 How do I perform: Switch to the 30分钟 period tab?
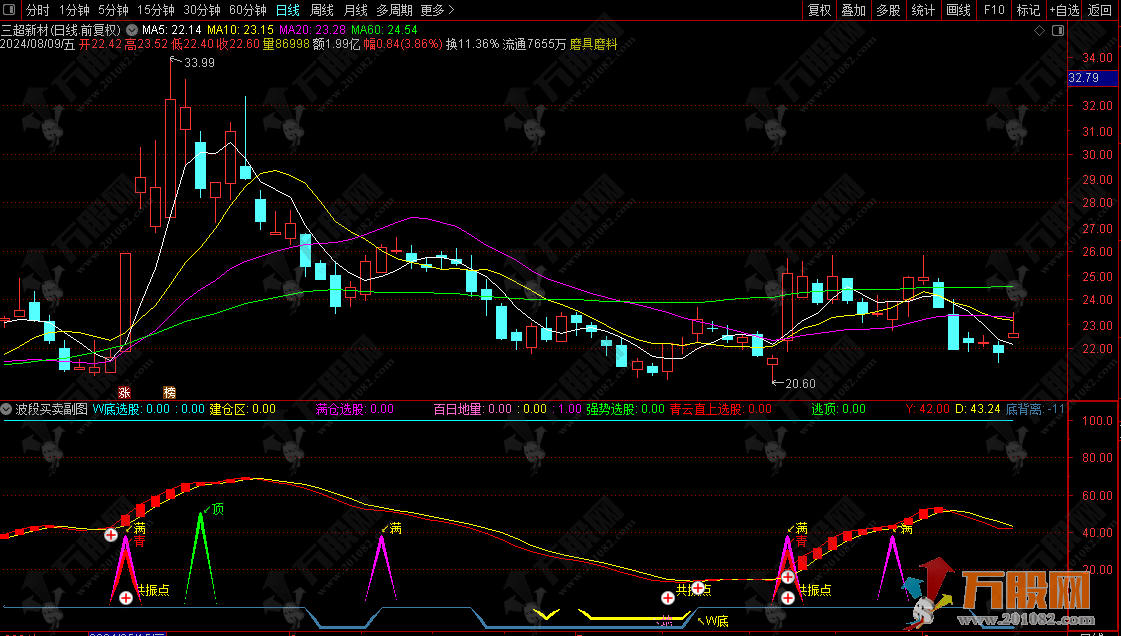(202, 10)
